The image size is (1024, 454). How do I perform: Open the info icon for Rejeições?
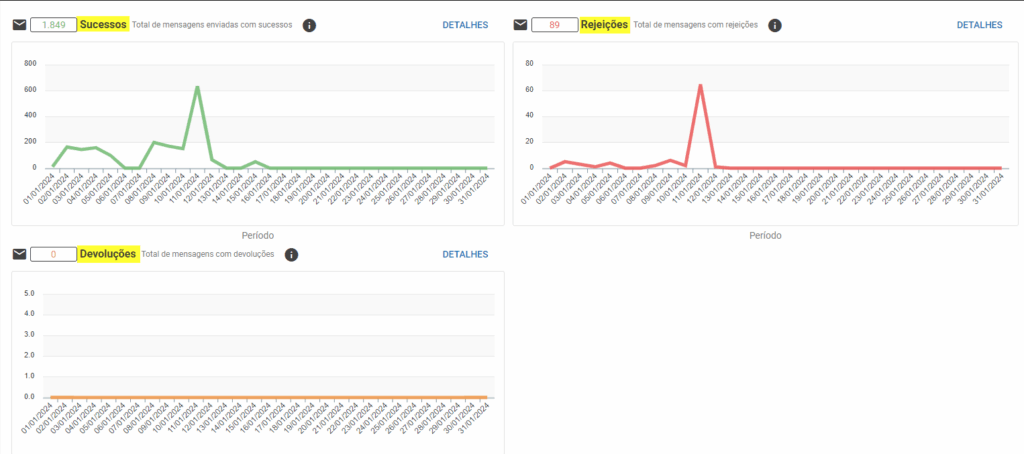pos(775,25)
